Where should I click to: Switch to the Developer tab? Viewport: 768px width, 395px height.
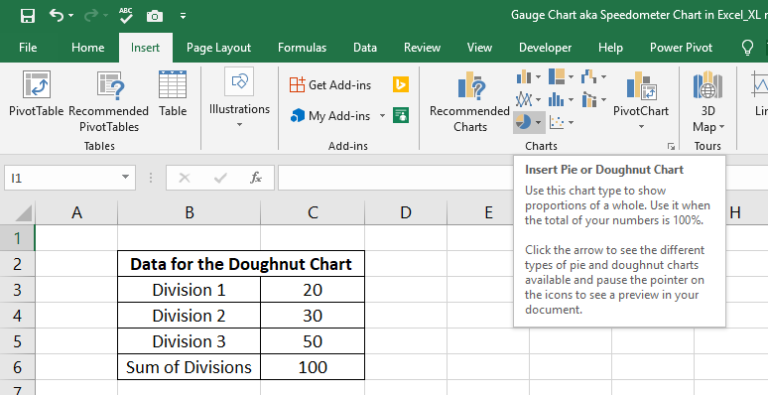coord(545,48)
